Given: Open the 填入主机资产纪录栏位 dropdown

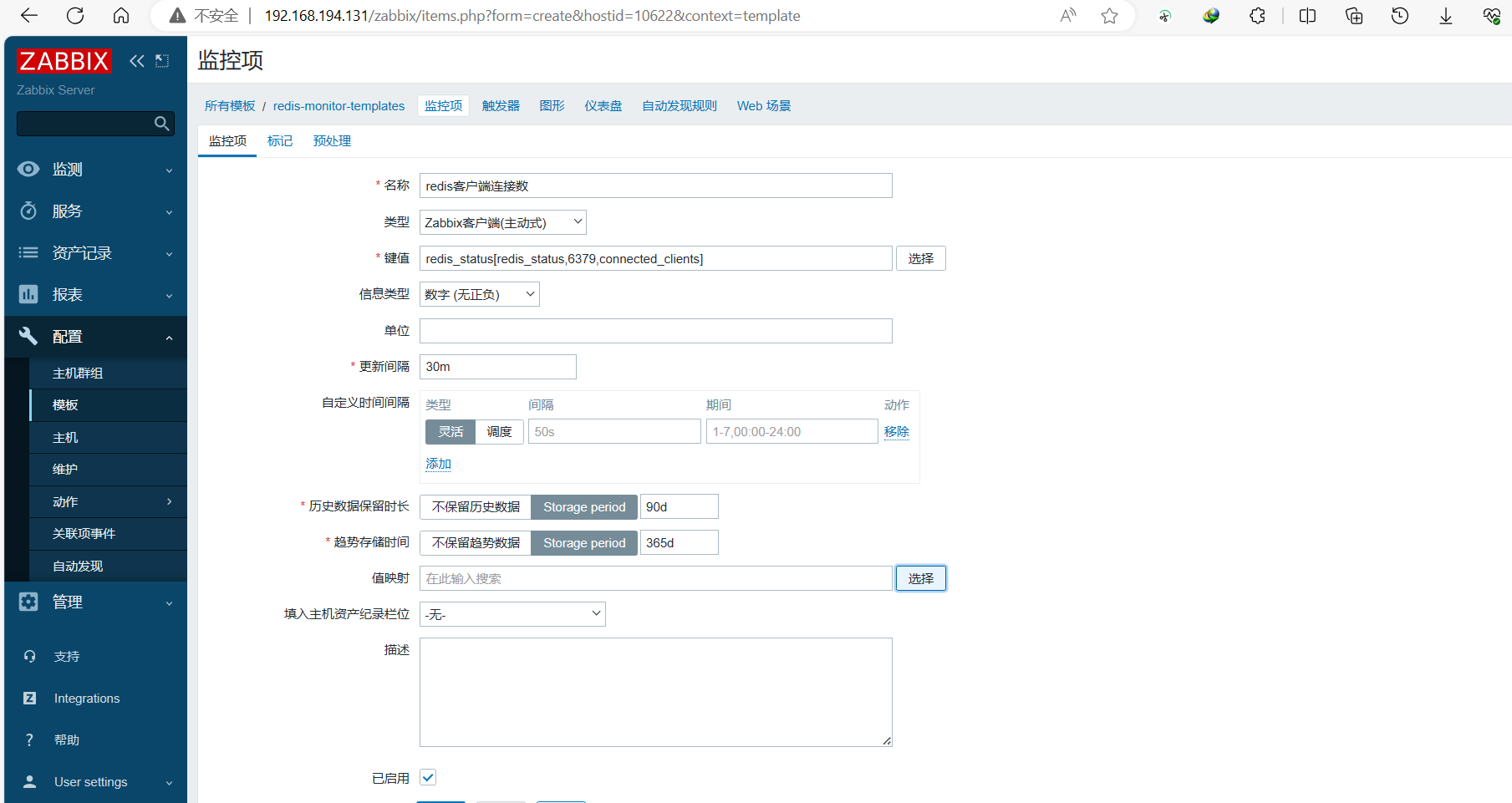Looking at the screenshot, I should [512, 614].
